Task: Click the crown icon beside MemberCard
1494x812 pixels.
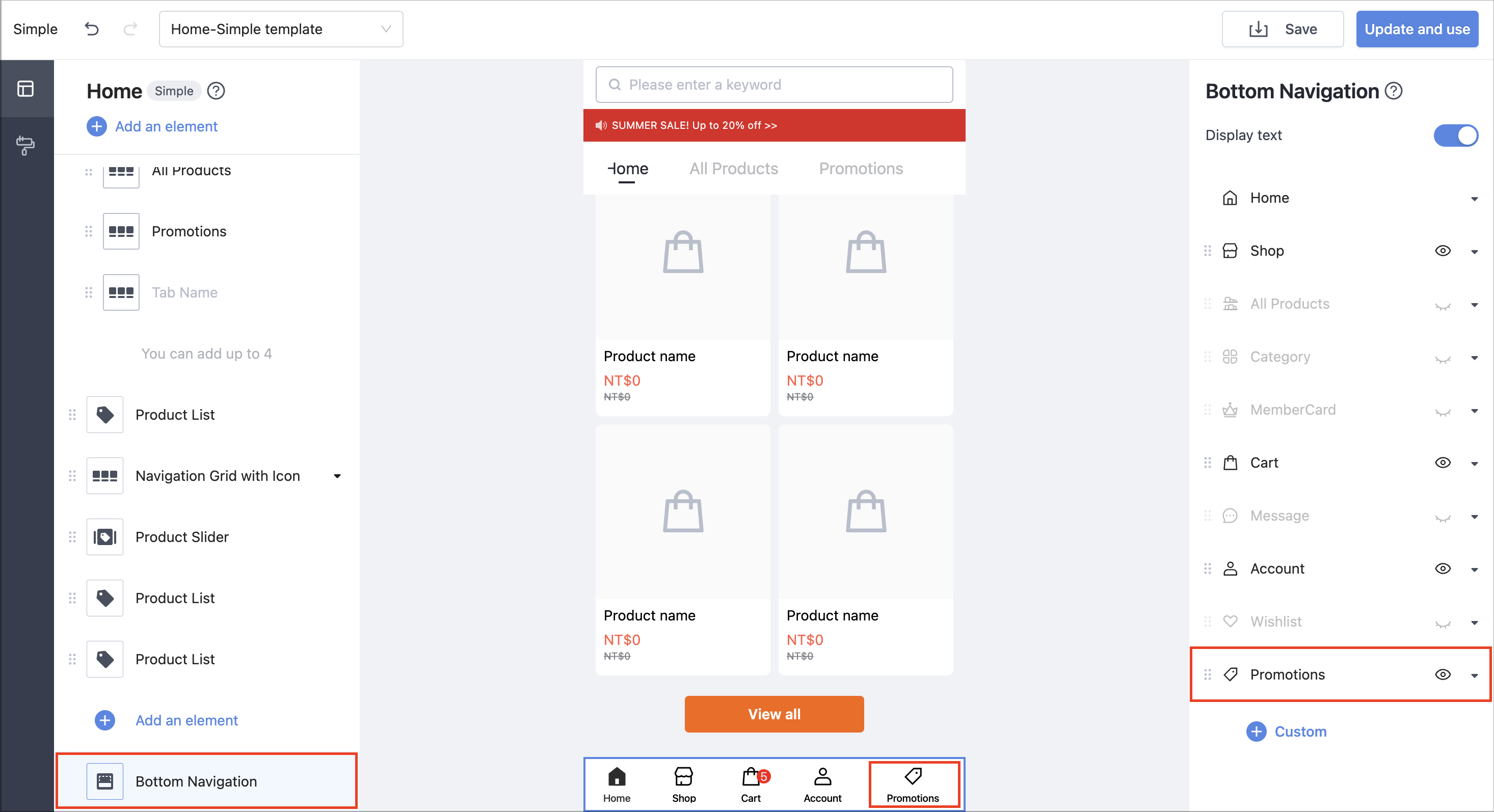Action: pos(1230,410)
